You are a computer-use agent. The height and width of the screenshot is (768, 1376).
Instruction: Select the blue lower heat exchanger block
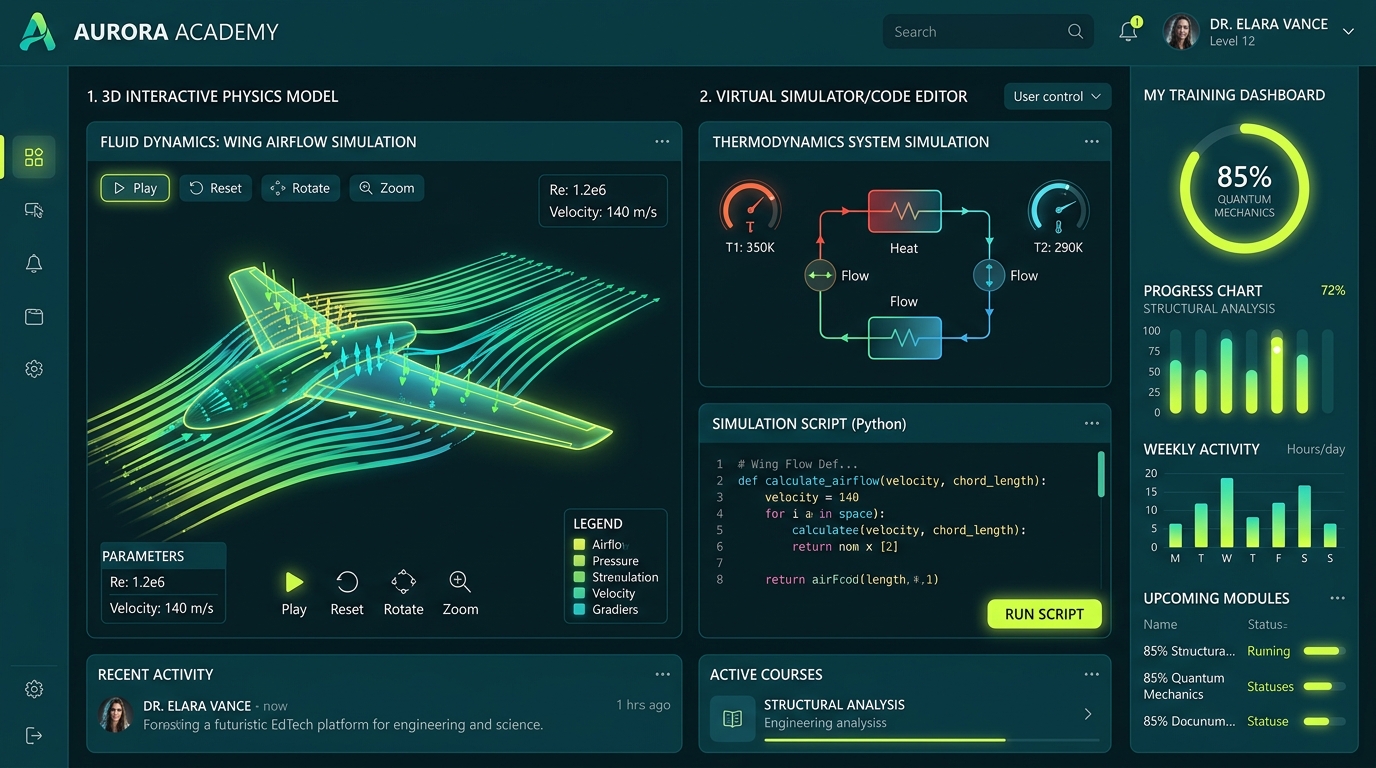point(904,338)
